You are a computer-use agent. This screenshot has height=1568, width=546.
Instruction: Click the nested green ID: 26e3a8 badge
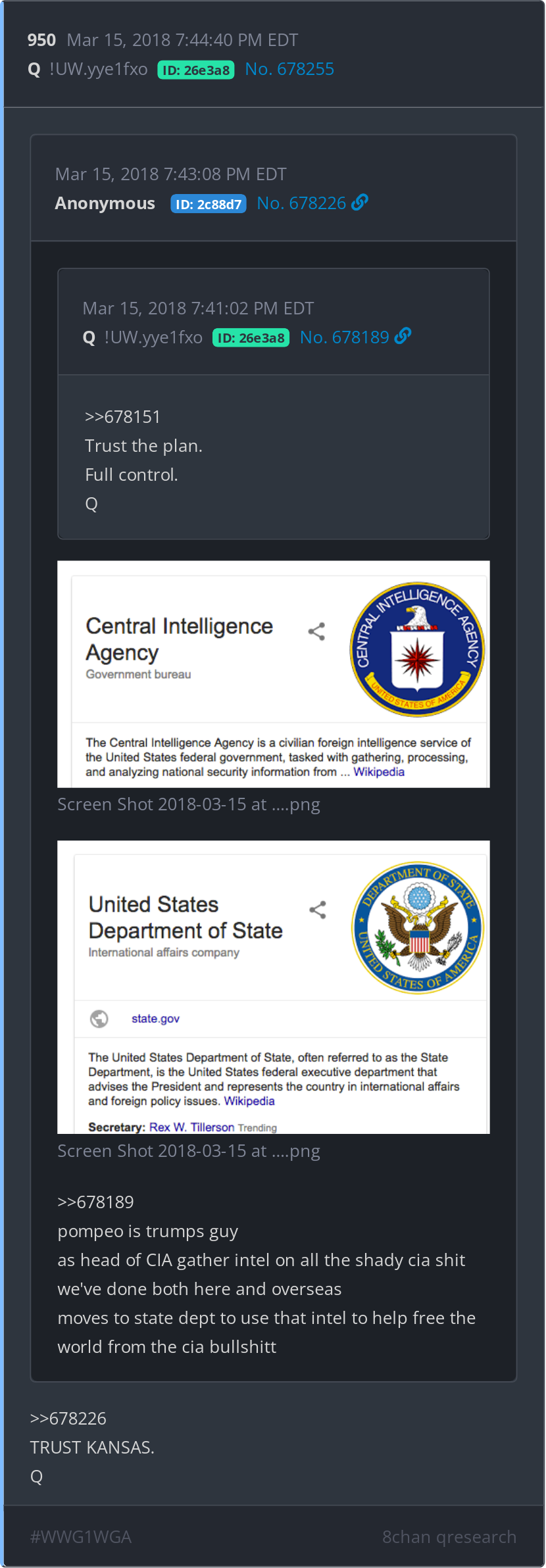251,338
